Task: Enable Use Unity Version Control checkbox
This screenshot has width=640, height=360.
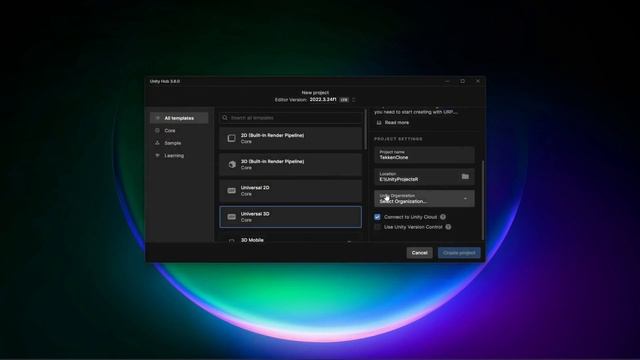Action: coord(378,227)
